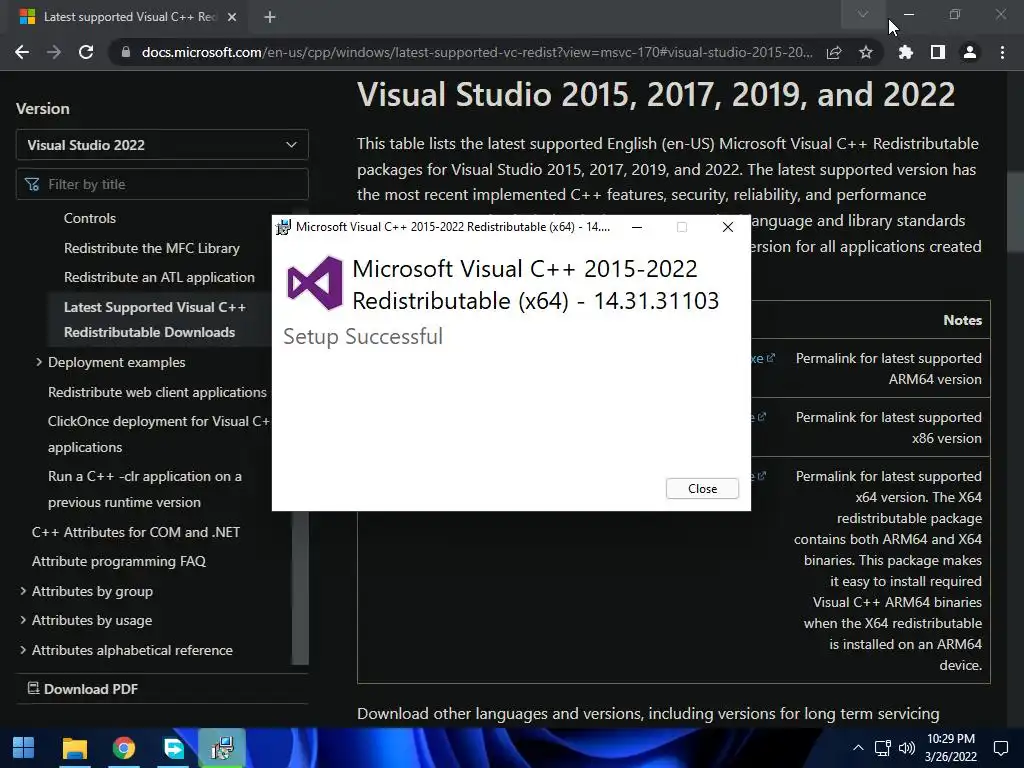The width and height of the screenshot is (1024, 768).
Task: Open File Explorer from the taskbar
Action: click(x=74, y=748)
